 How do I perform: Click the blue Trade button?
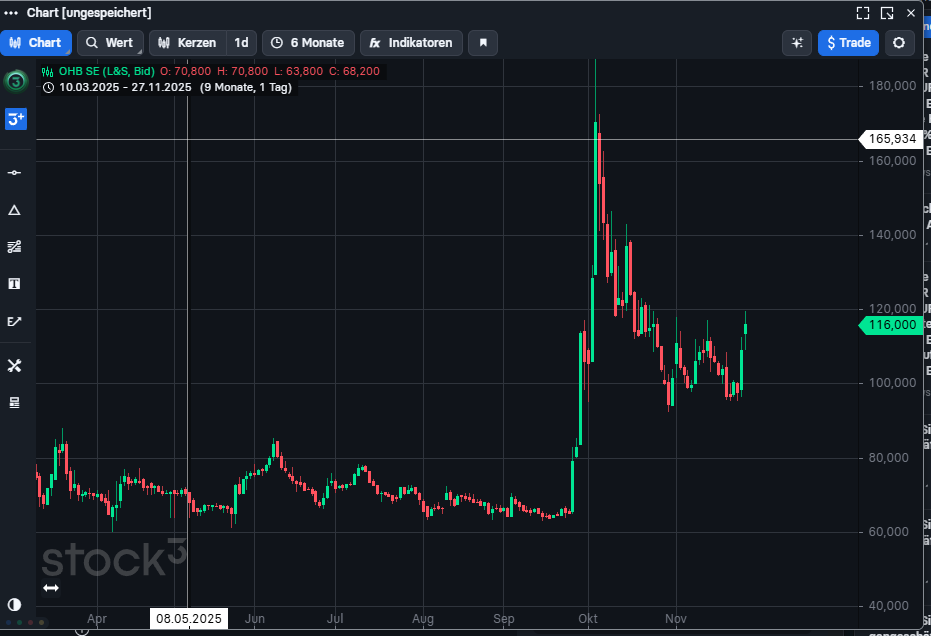(848, 43)
